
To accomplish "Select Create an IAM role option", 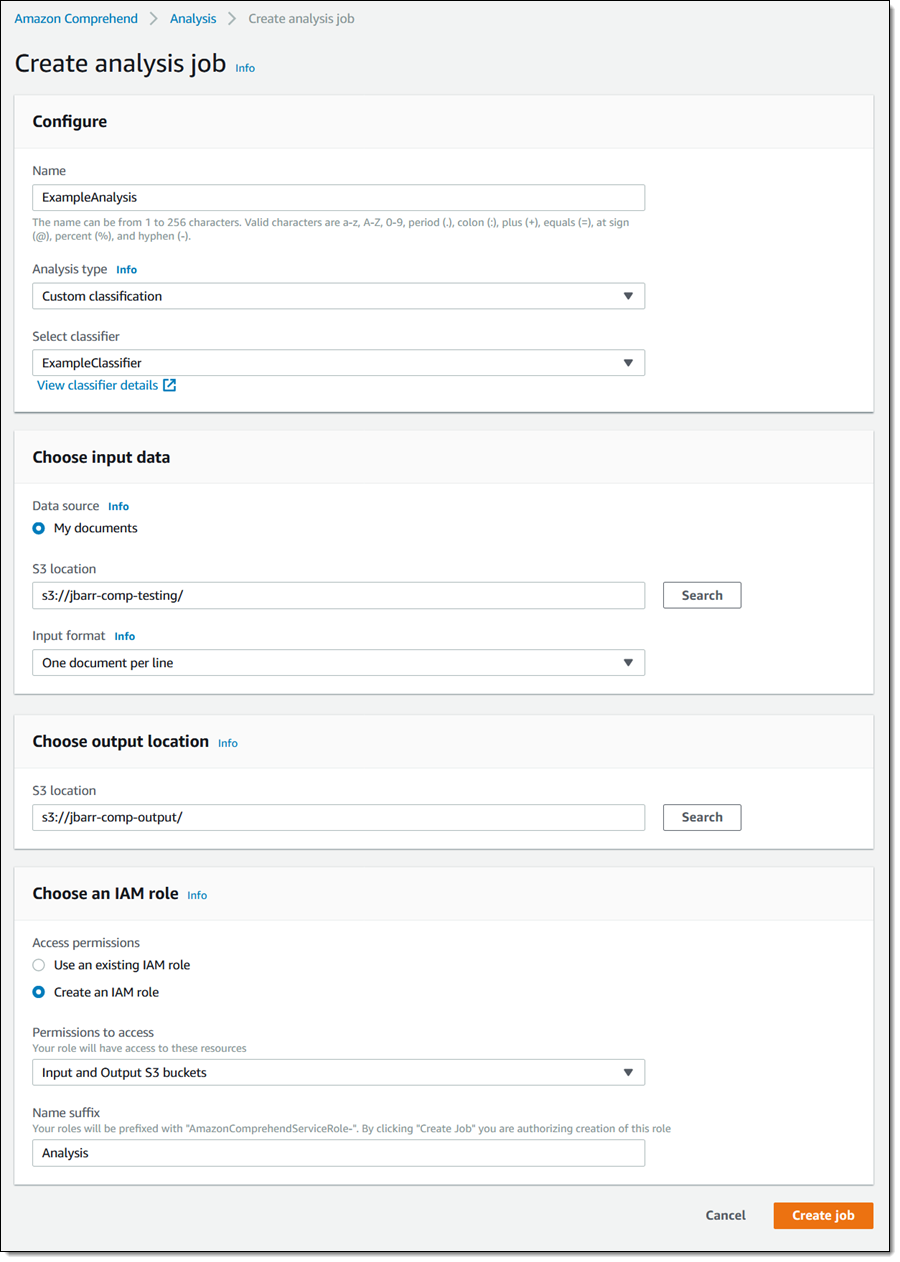I will pos(39,992).
